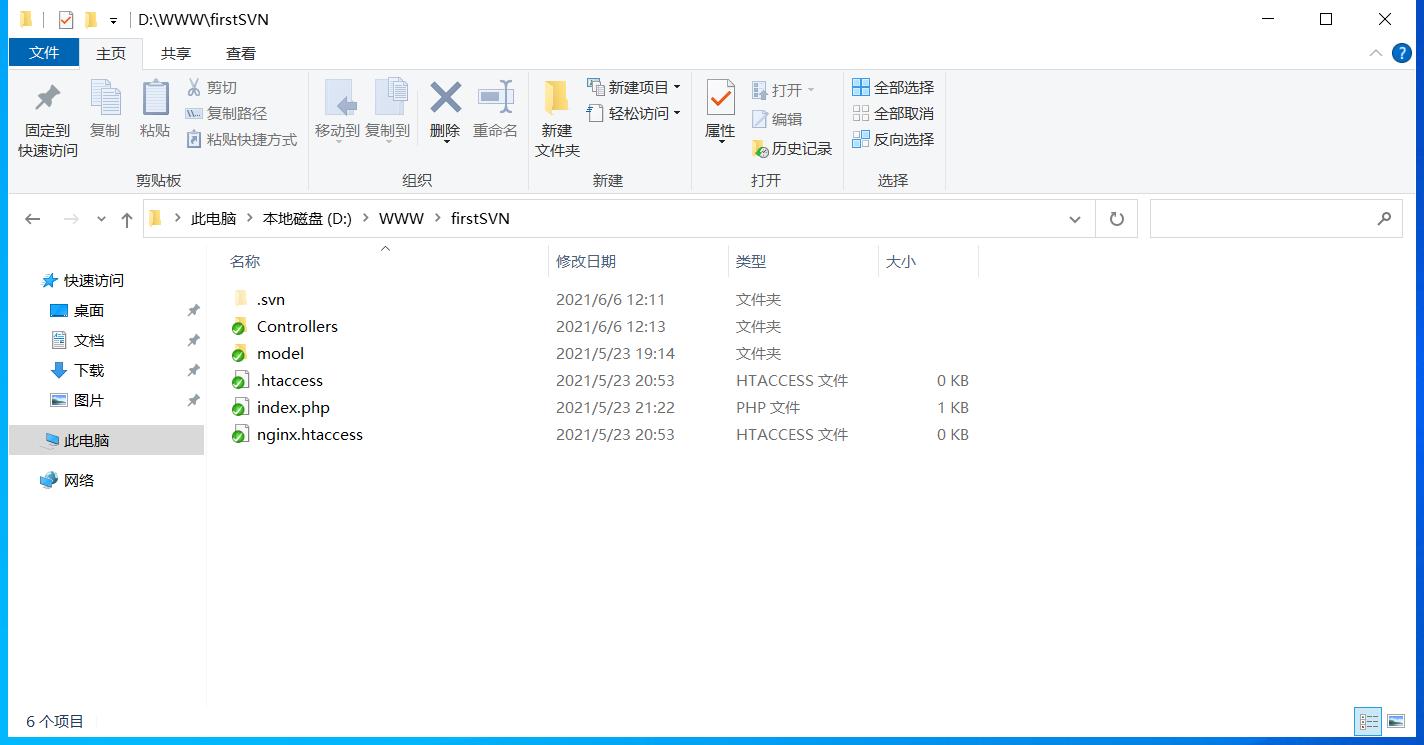Click the Move to icon
1424x745 pixels.
click(340, 98)
